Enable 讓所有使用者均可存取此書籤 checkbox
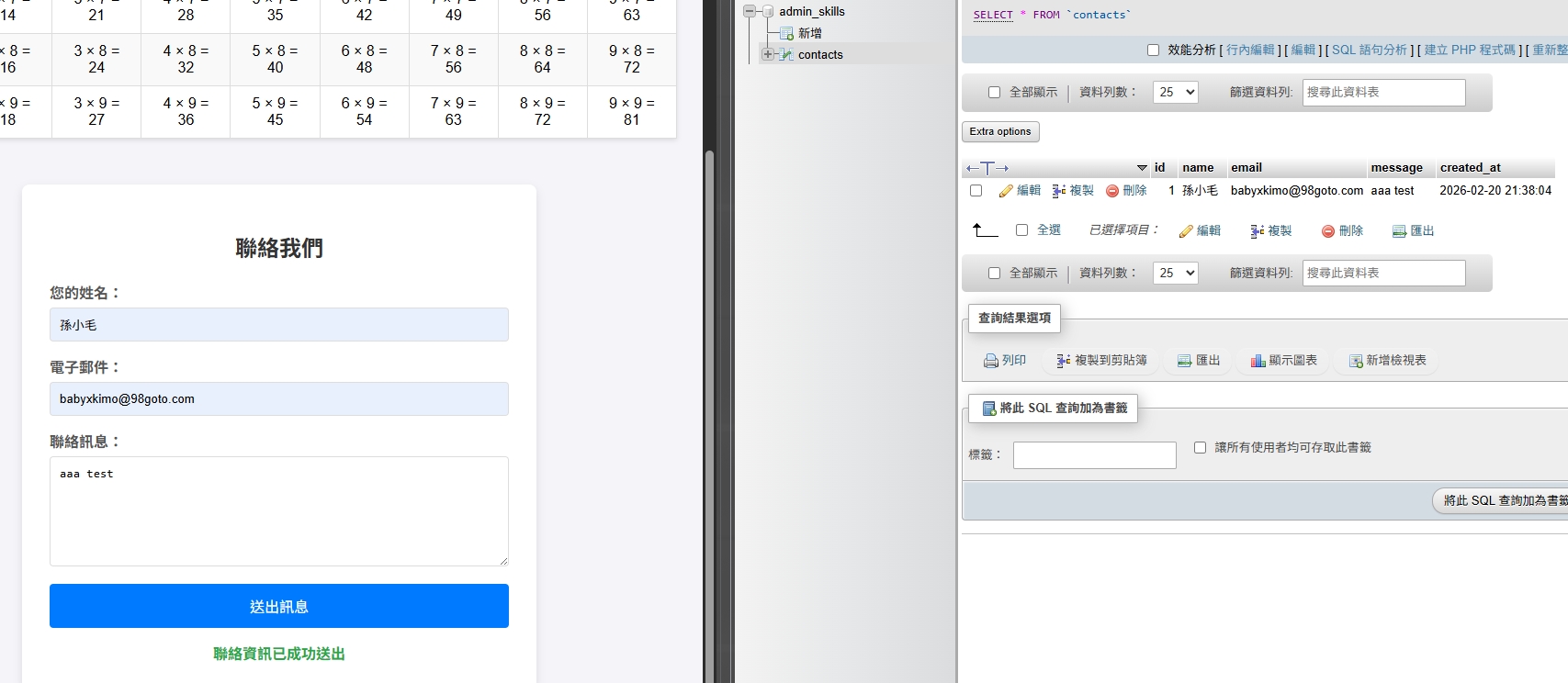 (x=1200, y=448)
